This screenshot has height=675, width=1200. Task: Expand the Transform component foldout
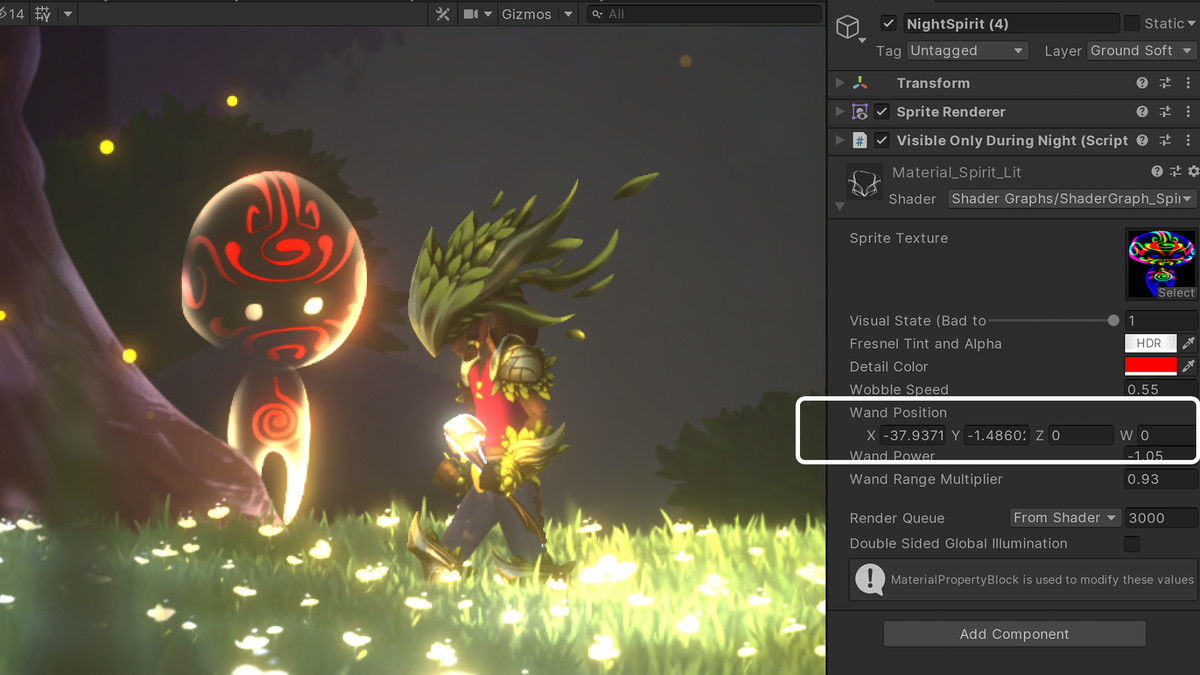[x=840, y=83]
